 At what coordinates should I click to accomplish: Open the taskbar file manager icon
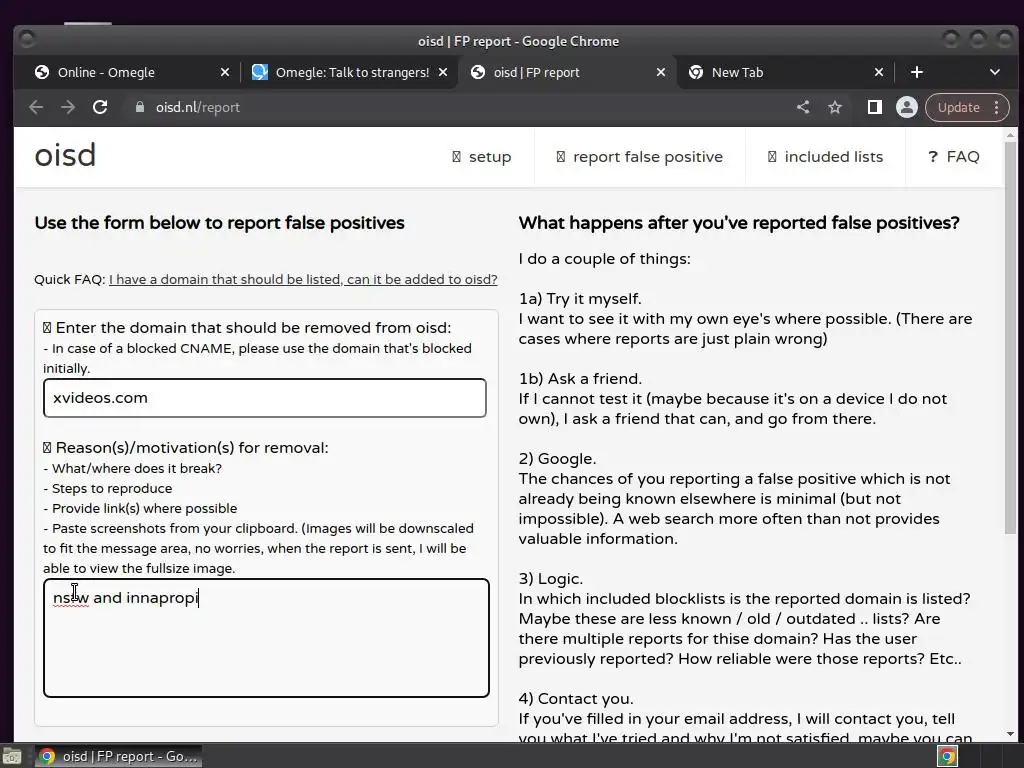click(x=12, y=757)
